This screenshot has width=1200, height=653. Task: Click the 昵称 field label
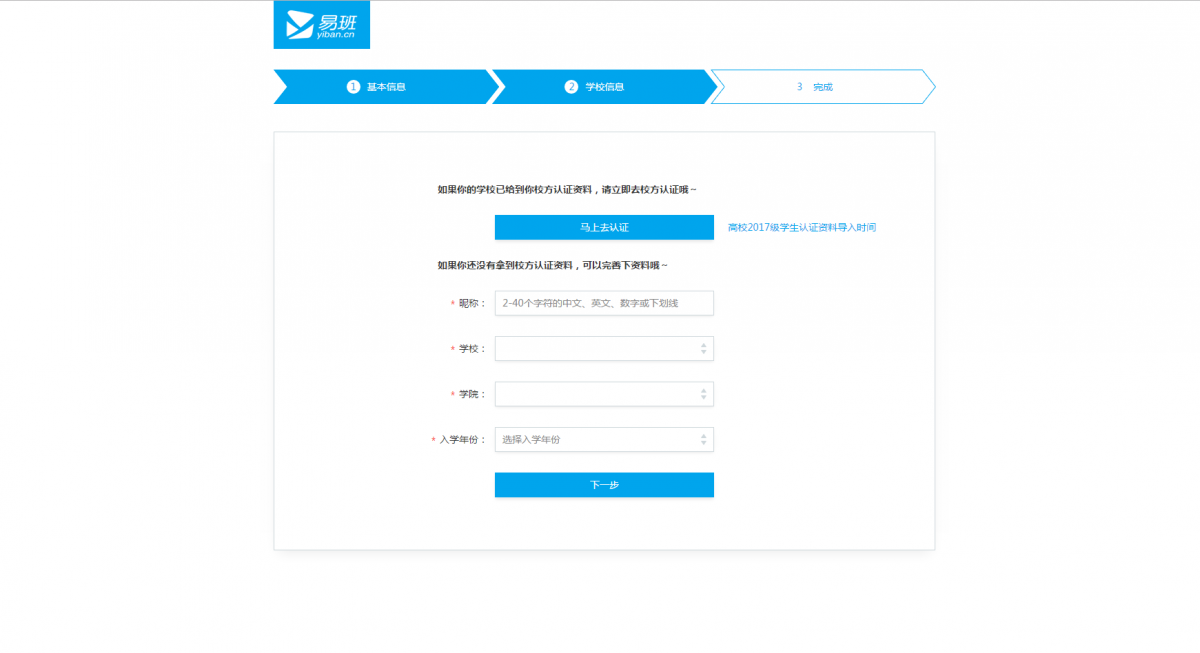pos(471,303)
